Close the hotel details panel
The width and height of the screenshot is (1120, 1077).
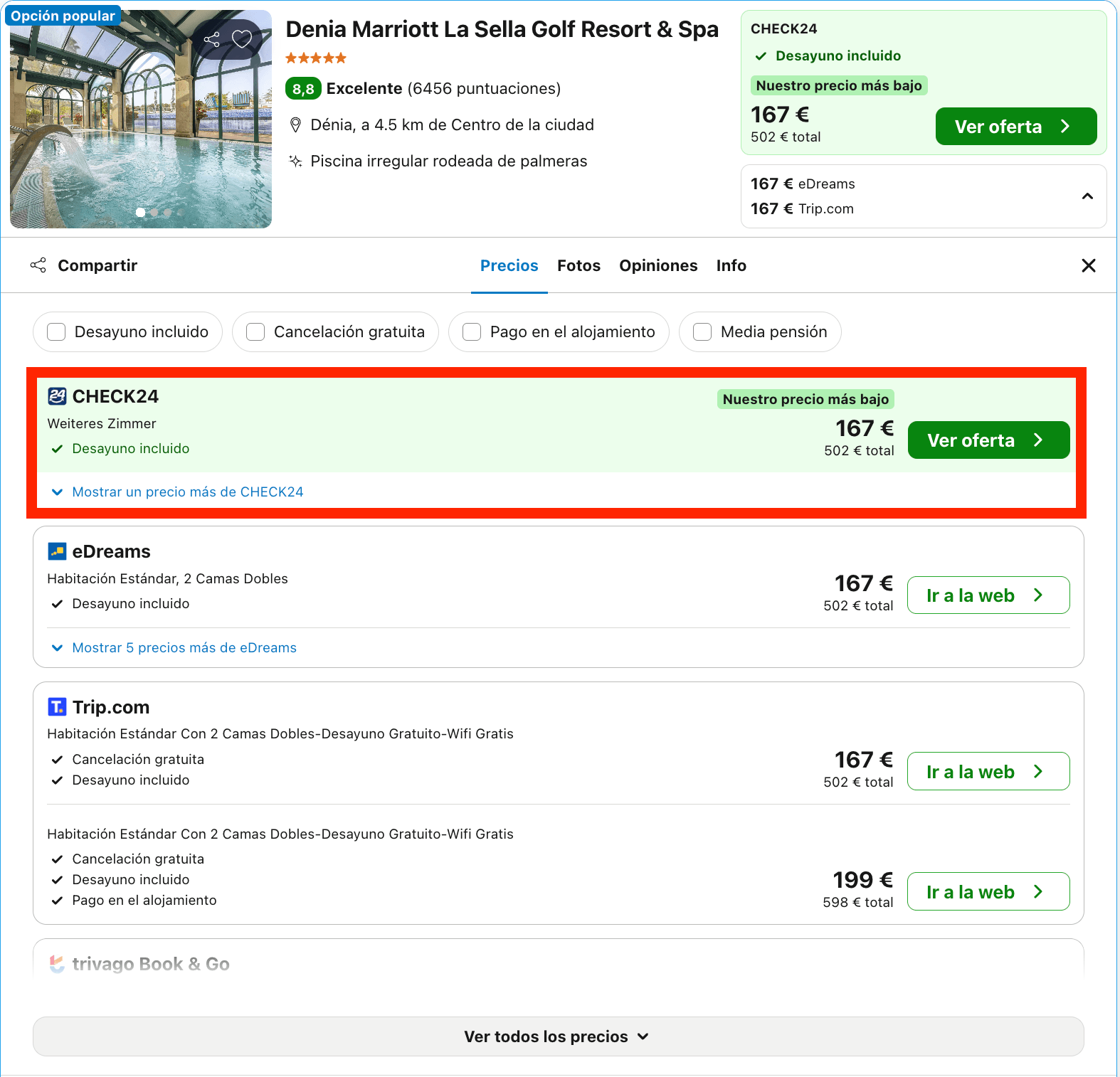1089,265
